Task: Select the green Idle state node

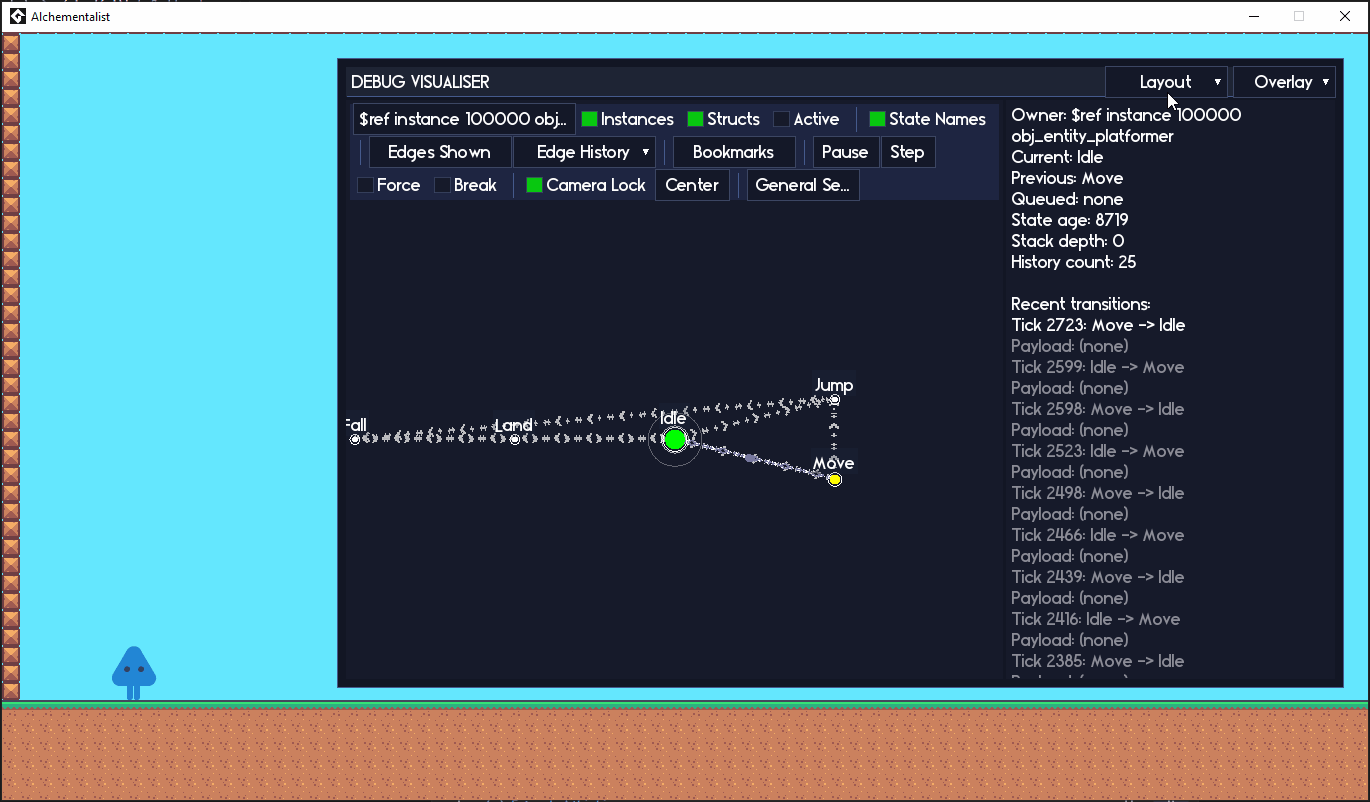Action: coord(675,439)
